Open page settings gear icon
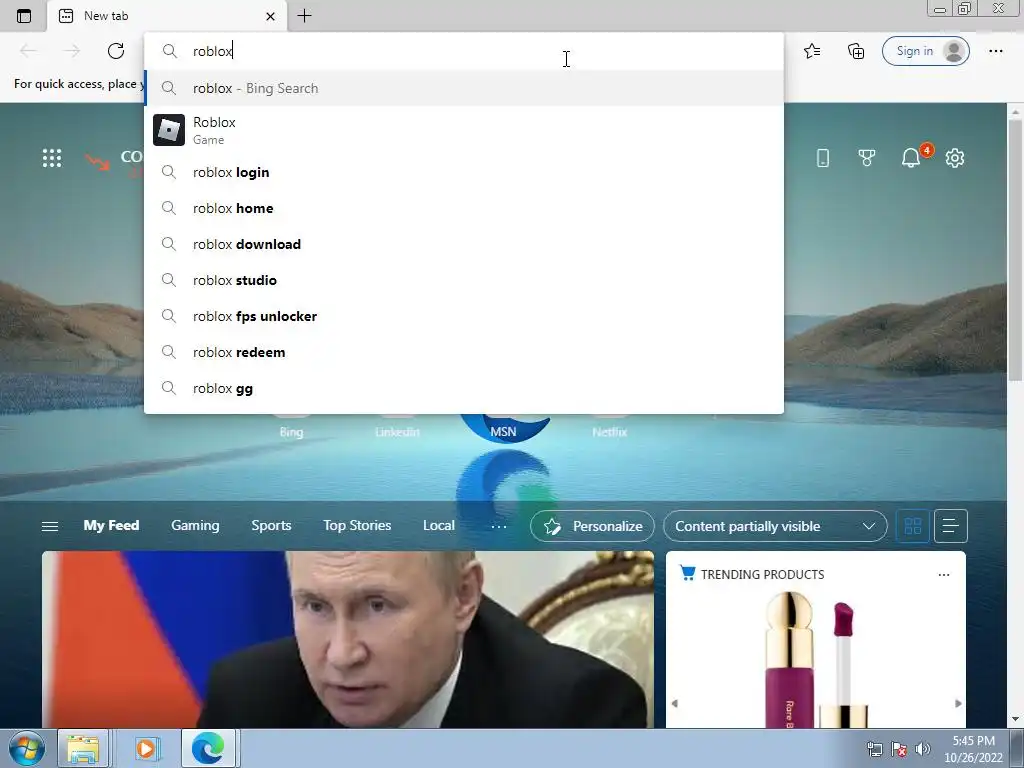The width and height of the screenshot is (1024, 768). pos(955,158)
